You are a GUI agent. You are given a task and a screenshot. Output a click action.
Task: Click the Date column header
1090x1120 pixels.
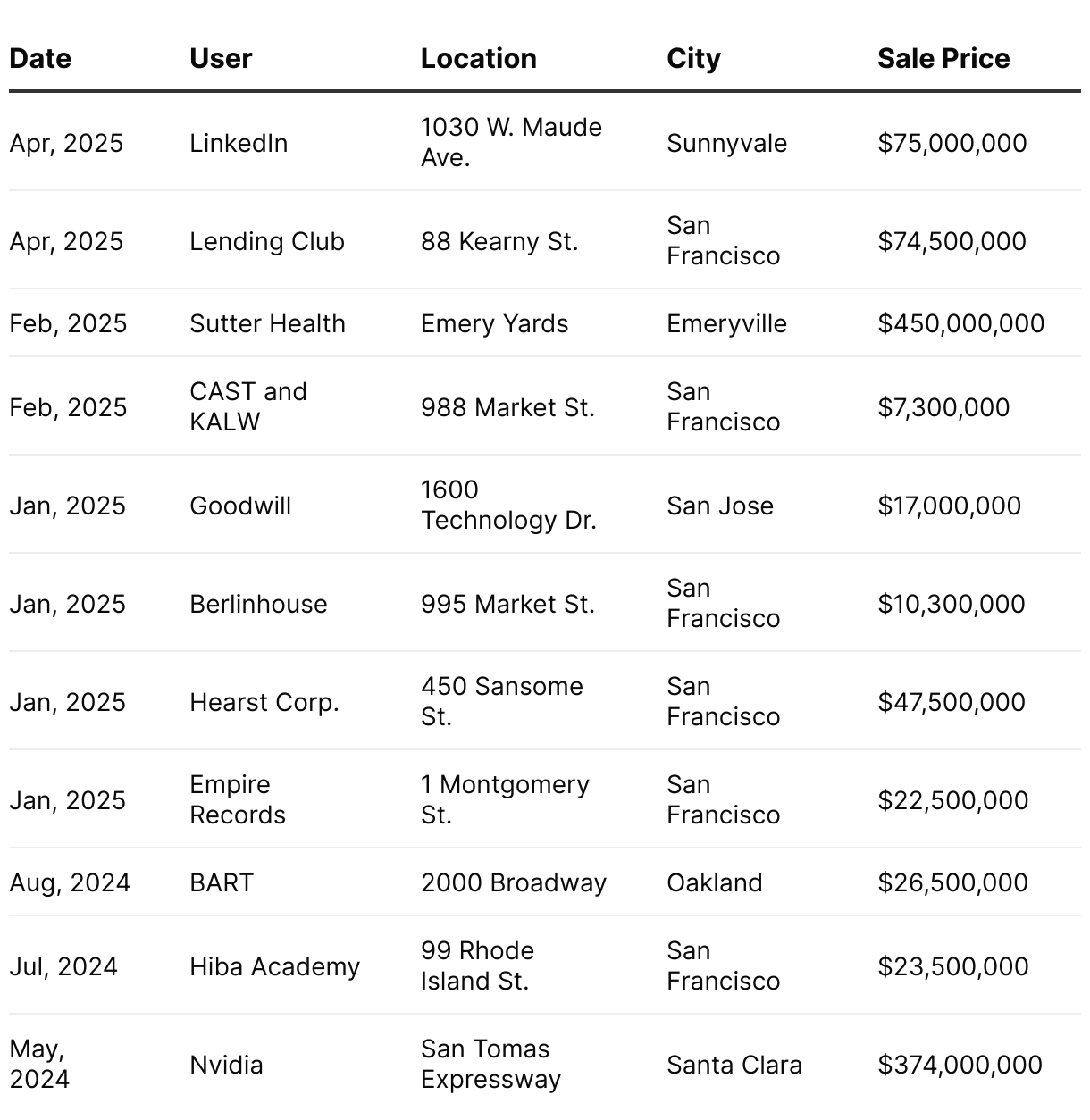[40, 59]
